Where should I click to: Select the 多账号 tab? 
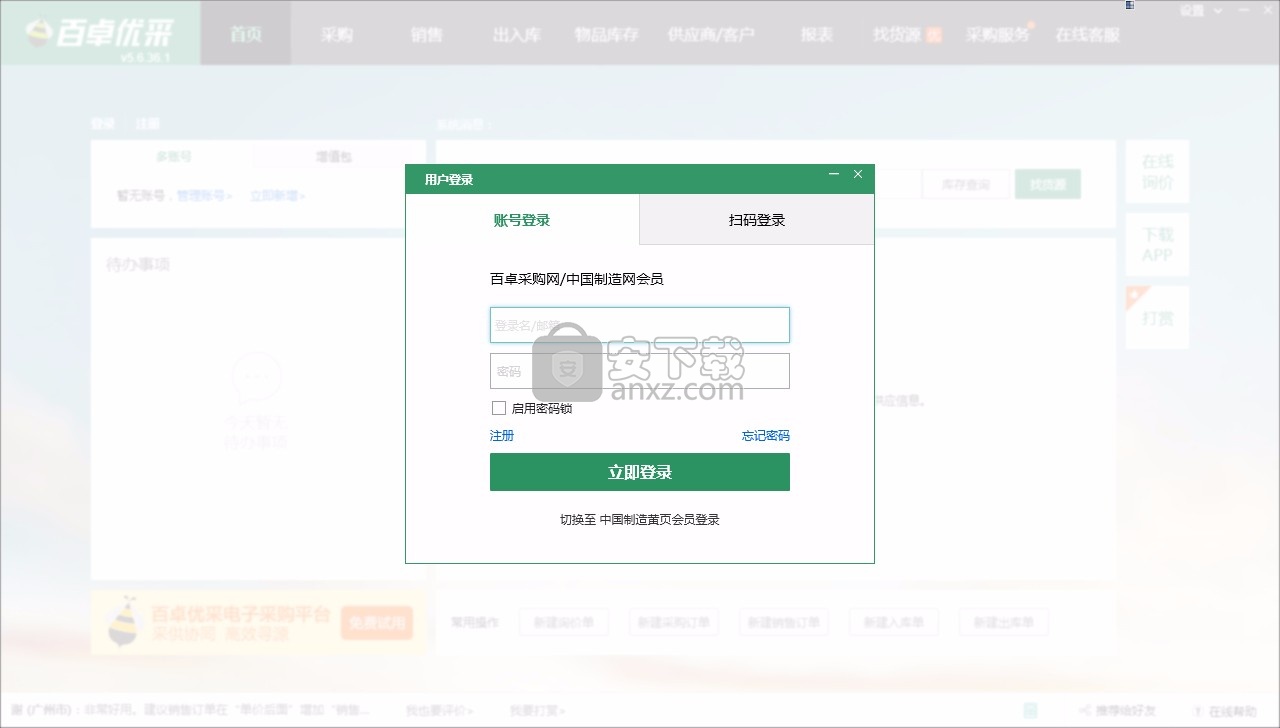(173, 157)
